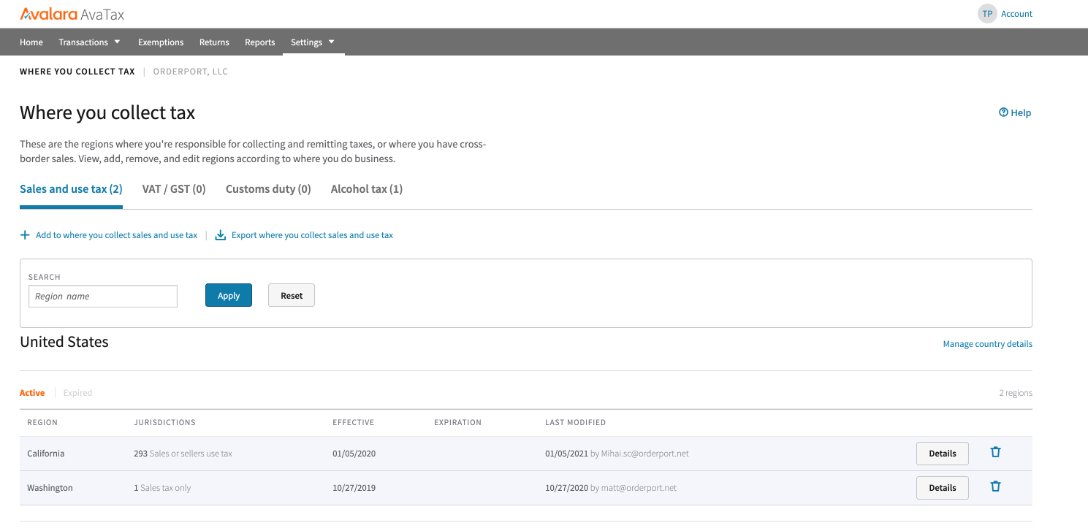Screen dimensions: 1088x531
Task: Click the WHERE YOU COLLECT TAX breadcrumb
Action: pos(77,71)
